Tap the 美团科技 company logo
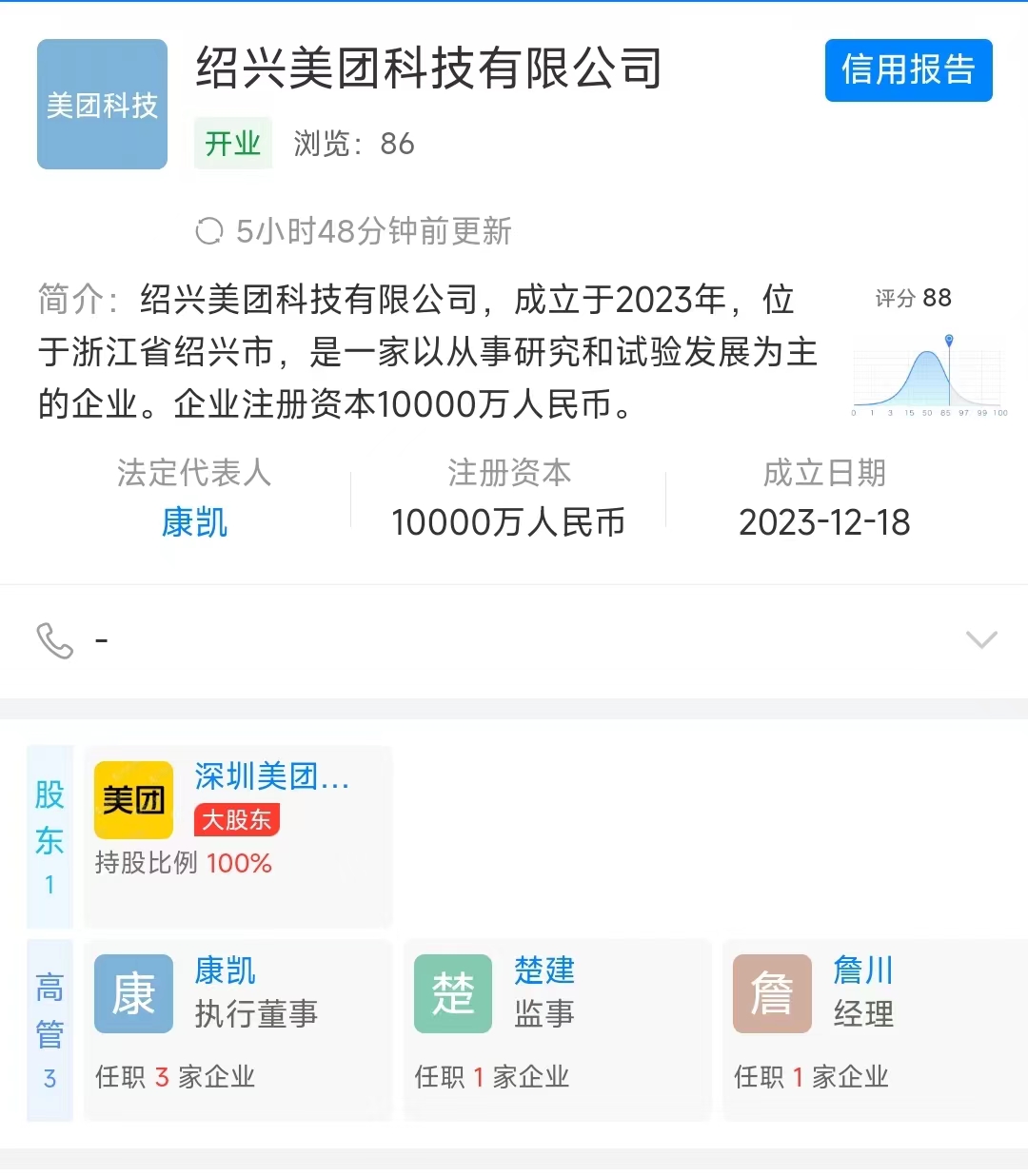Screen dimensions: 1028x1176 pyautogui.click(x=102, y=105)
